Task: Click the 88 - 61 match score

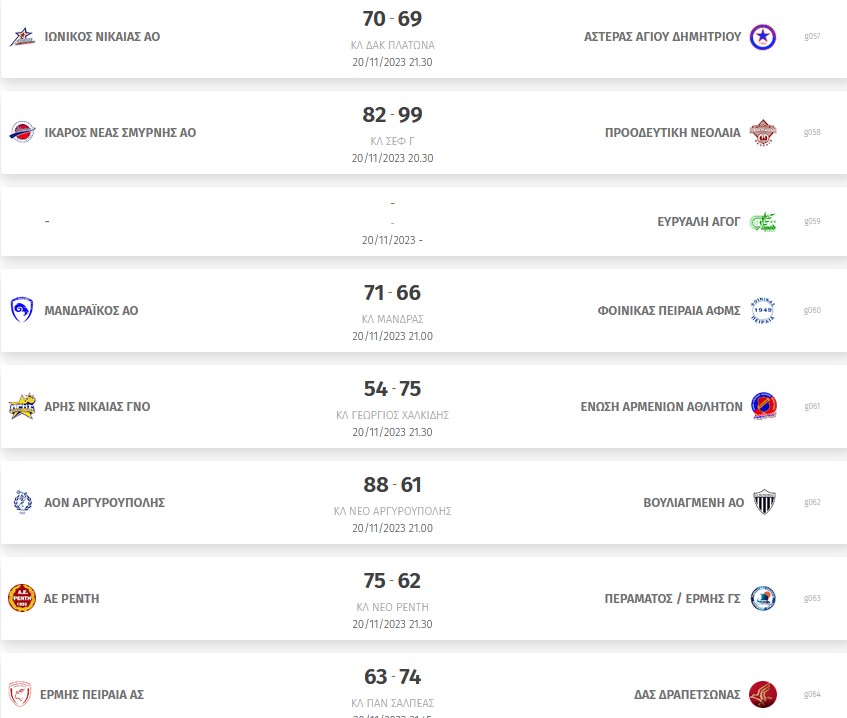Action: click(392, 485)
